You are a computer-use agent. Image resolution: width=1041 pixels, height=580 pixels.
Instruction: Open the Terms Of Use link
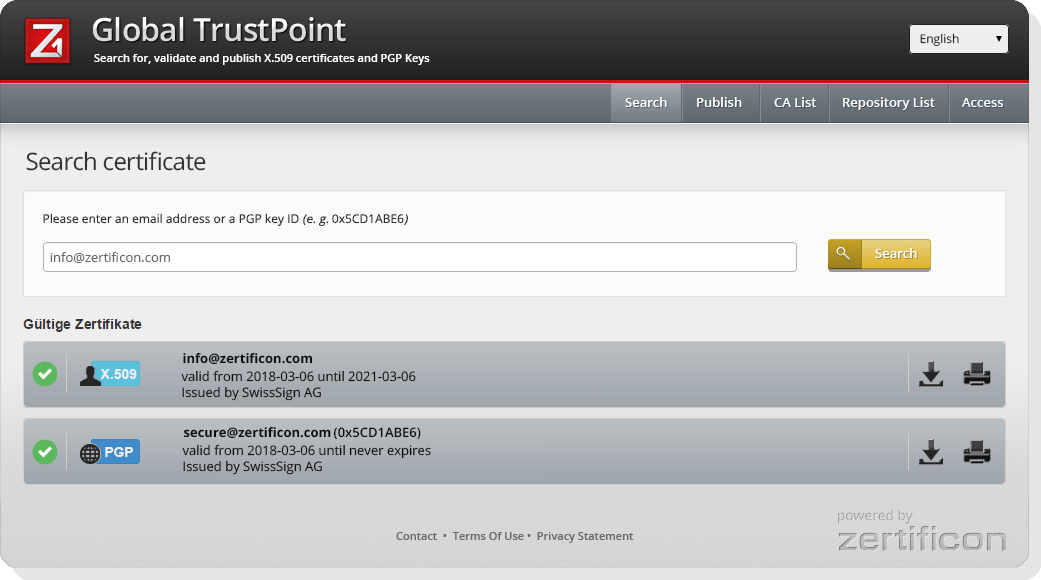click(x=488, y=536)
